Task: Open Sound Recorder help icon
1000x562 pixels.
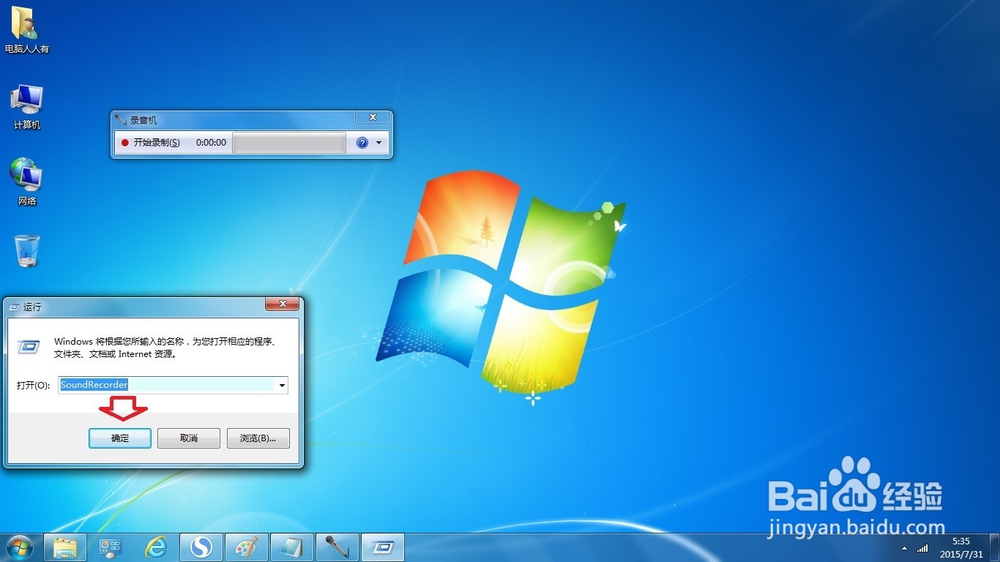Action: click(362, 143)
